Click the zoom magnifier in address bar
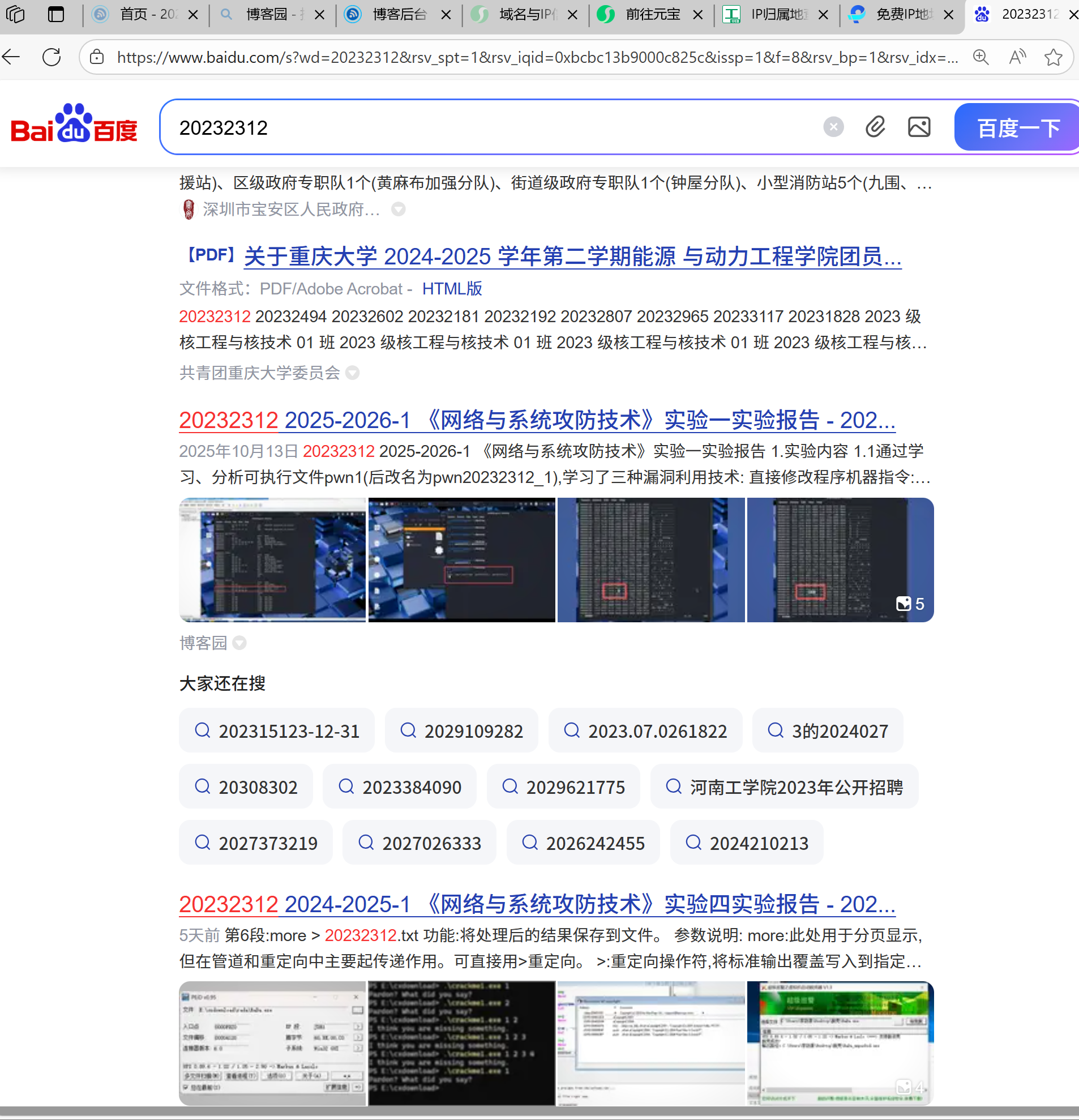The height and width of the screenshot is (1120, 1079). (x=980, y=57)
